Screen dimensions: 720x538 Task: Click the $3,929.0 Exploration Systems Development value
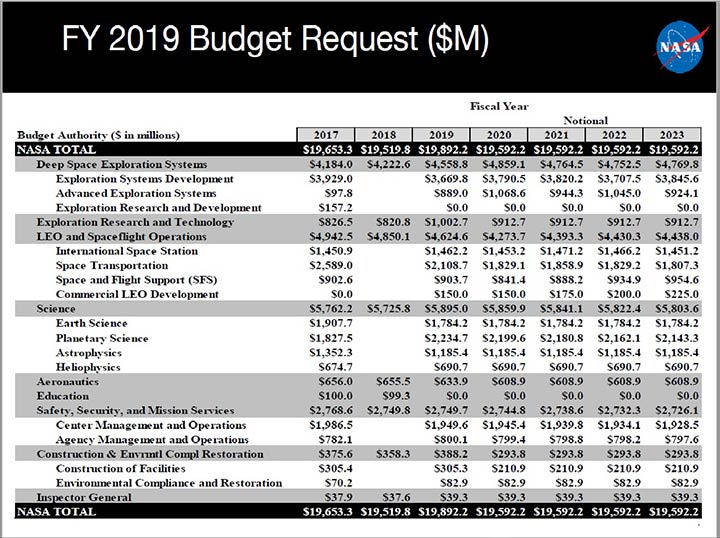(x=331, y=179)
